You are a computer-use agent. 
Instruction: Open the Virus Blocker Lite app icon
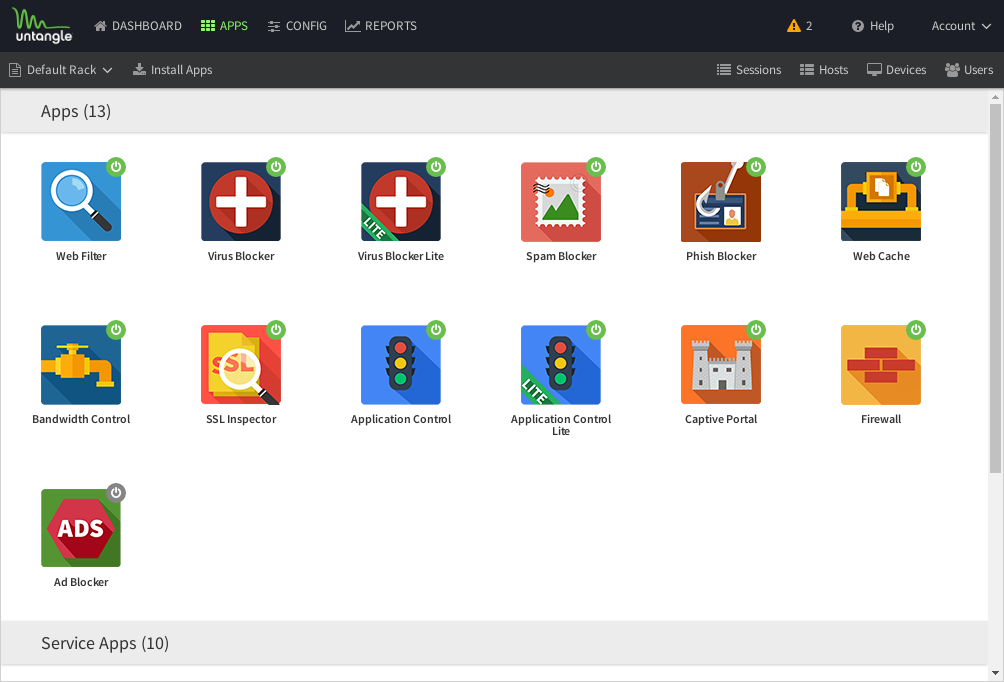tap(401, 202)
